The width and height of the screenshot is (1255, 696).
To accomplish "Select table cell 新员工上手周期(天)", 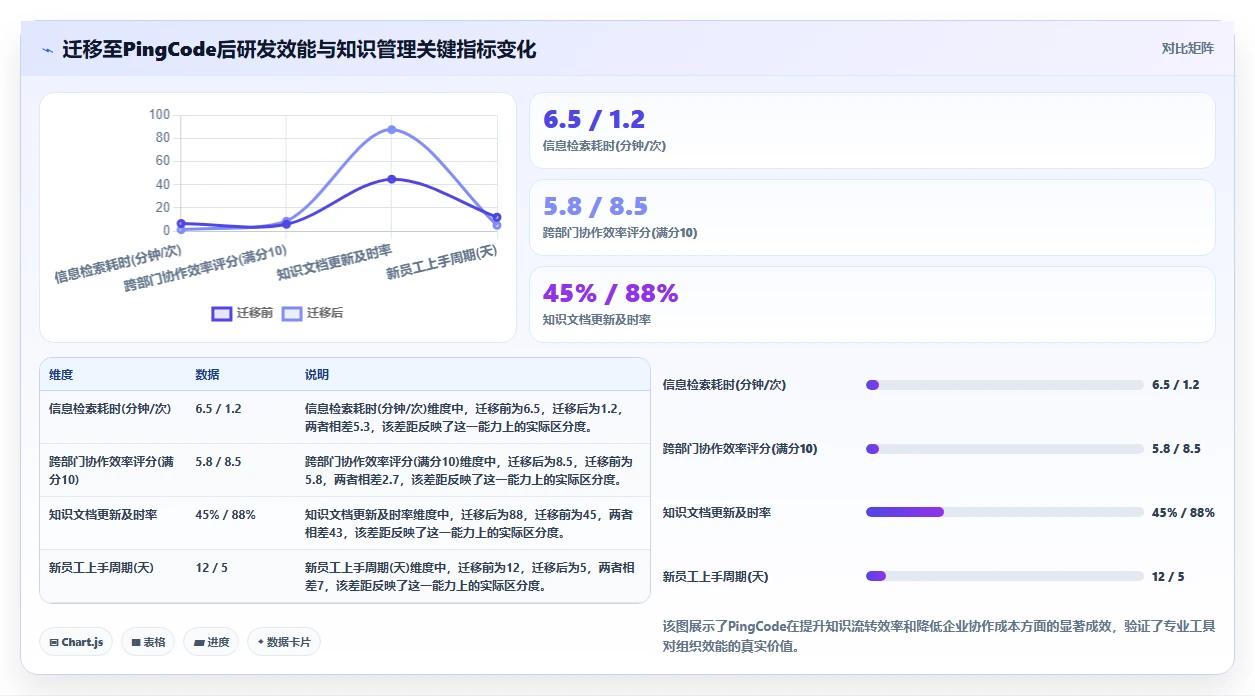I will pyautogui.click(x=103, y=568).
